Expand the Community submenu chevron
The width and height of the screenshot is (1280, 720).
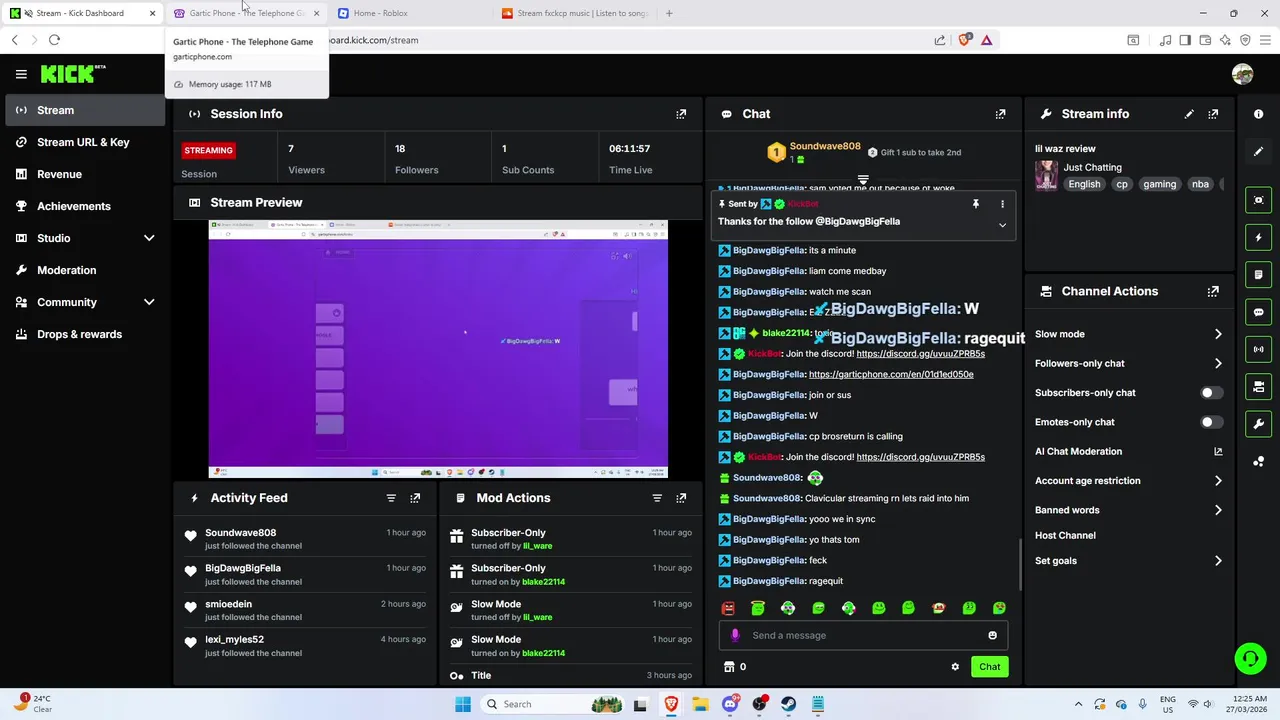click(149, 302)
